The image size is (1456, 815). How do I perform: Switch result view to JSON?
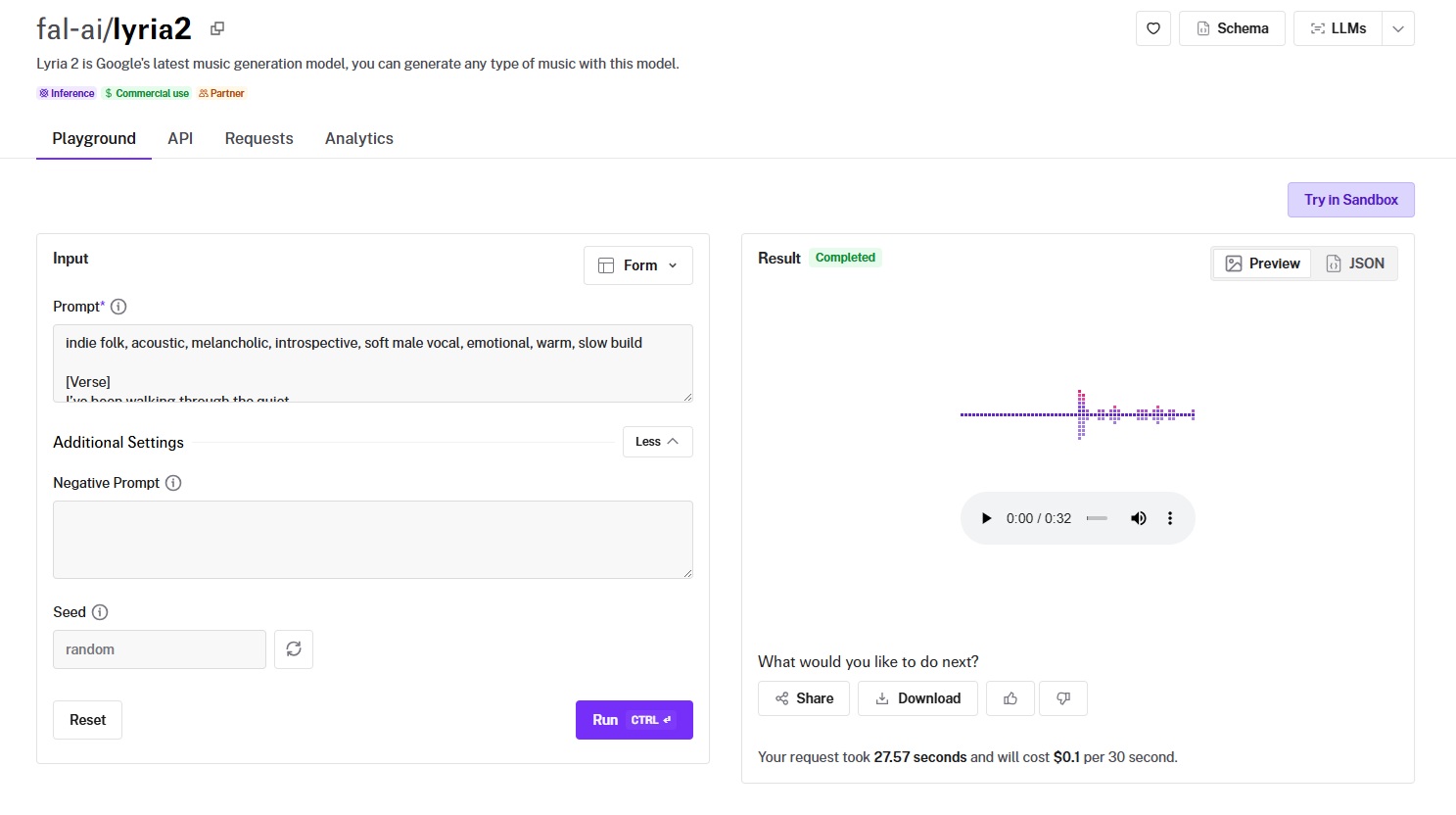[1355, 264]
